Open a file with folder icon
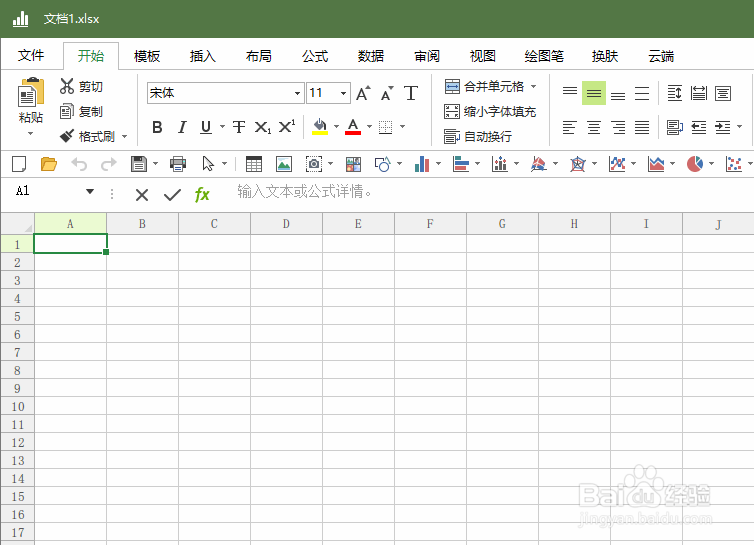Image resolution: width=754 pixels, height=545 pixels. 49,164
